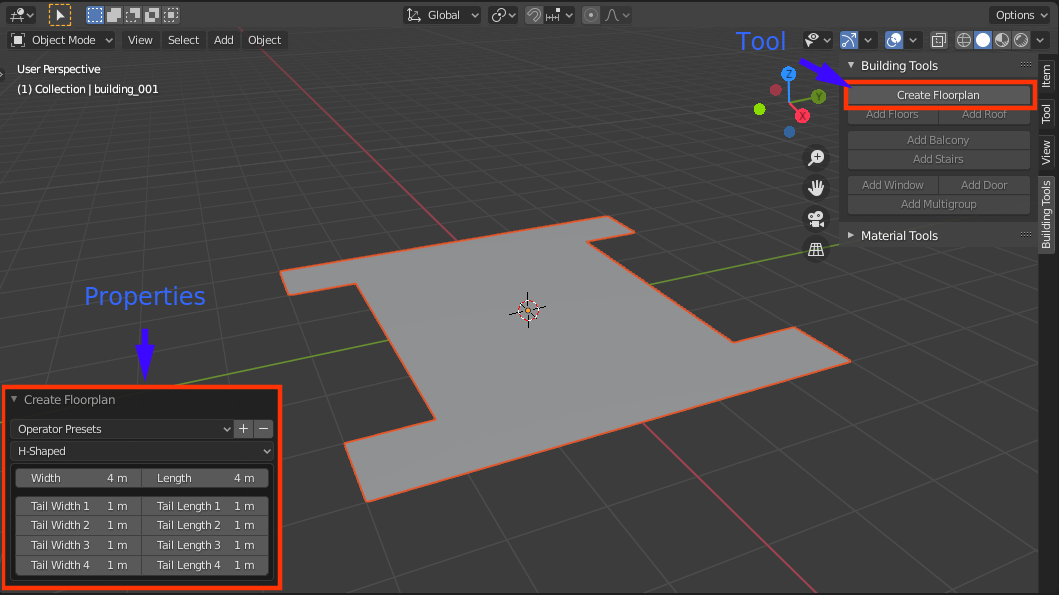The width and height of the screenshot is (1059, 595).
Task: Open the pivot point dropdown
Action: click(503, 15)
